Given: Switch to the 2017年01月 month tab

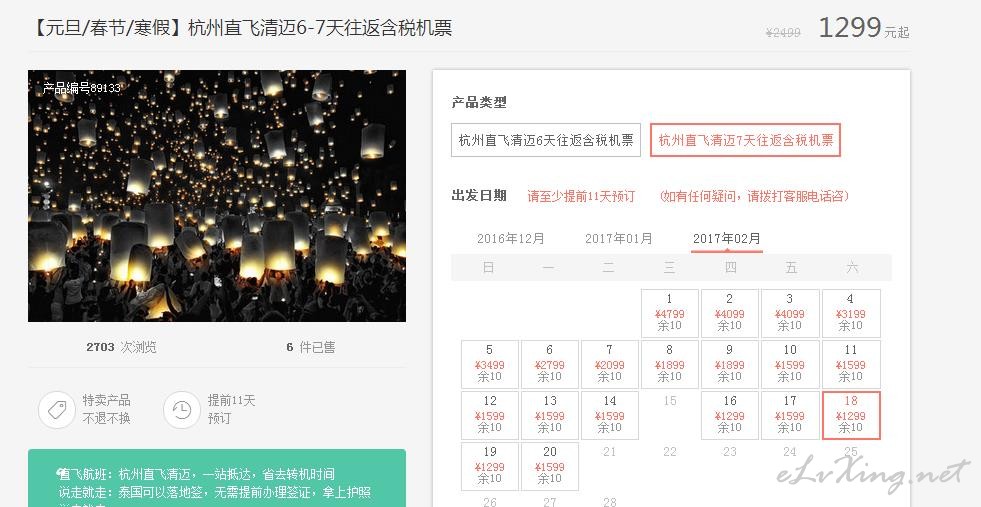Looking at the screenshot, I should click(x=619, y=238).
